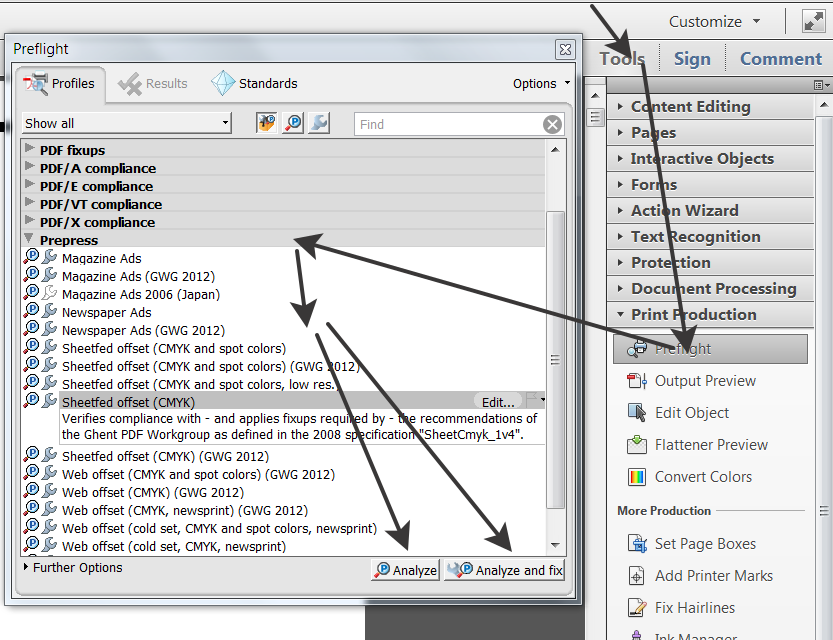Open Convert Colors tool
833x640 pixels.
pos(689,476)
